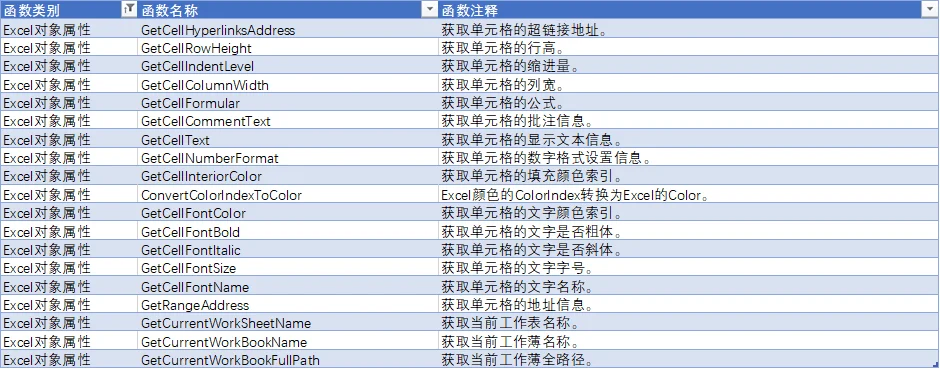This screenshot has height=369, width=940.
Task: Click the comment 获取当前工作薄全路径。
Action: click(x=517, y=360)
